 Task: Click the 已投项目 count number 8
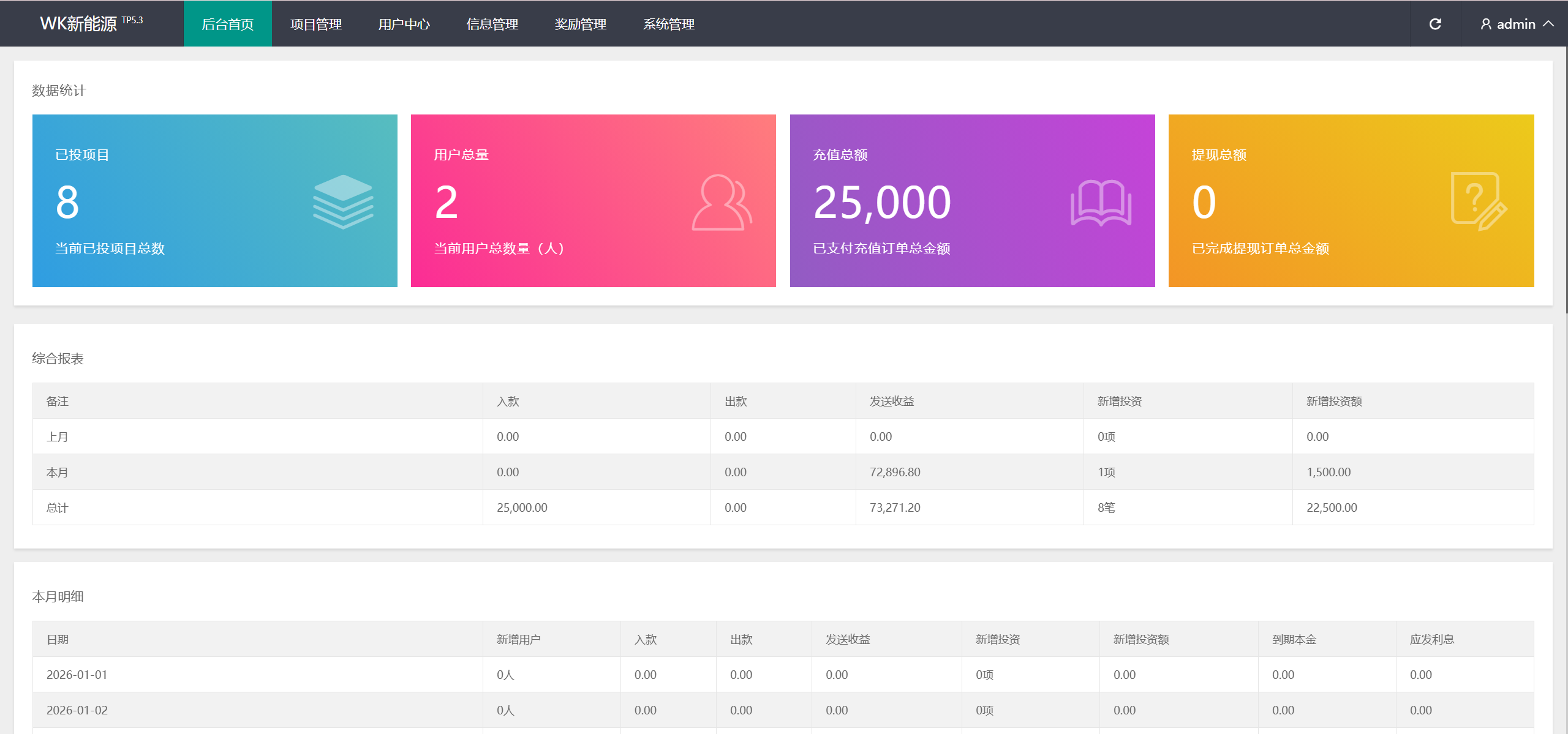tap(67, 203)
